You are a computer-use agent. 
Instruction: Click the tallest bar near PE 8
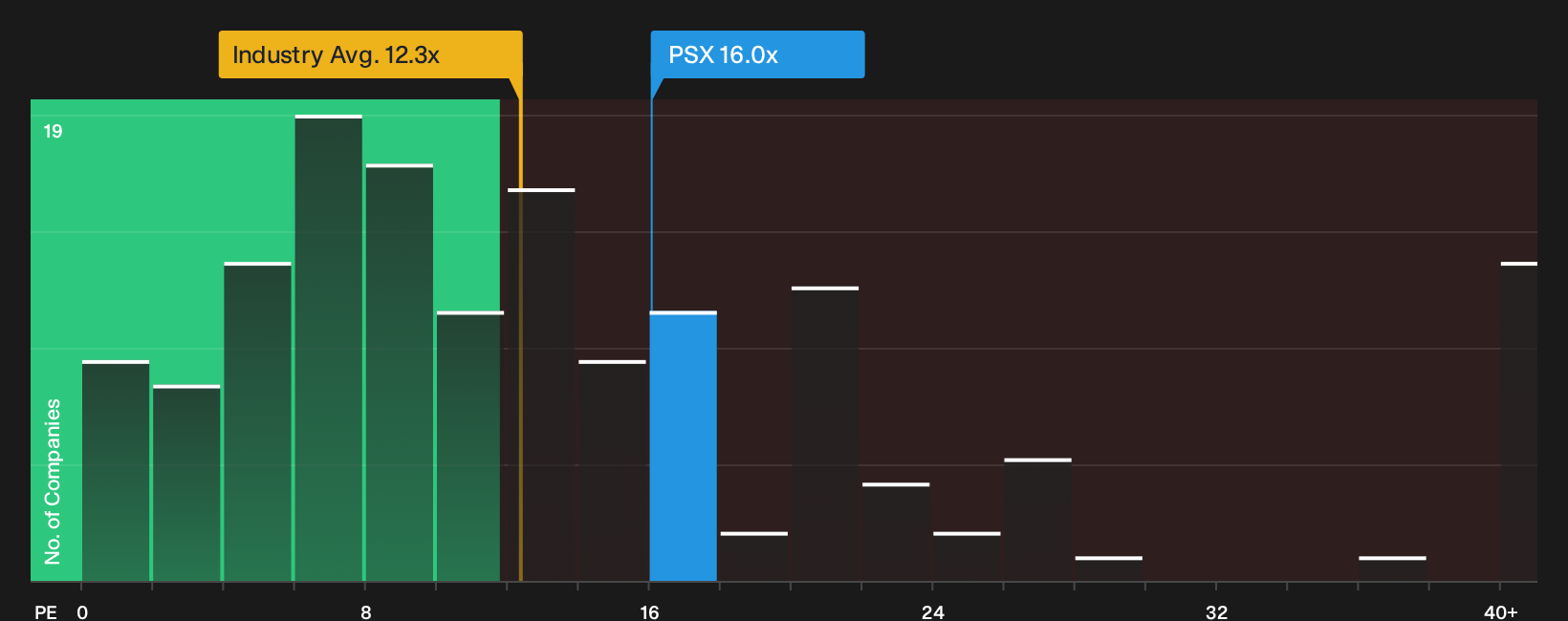point(329,348)
